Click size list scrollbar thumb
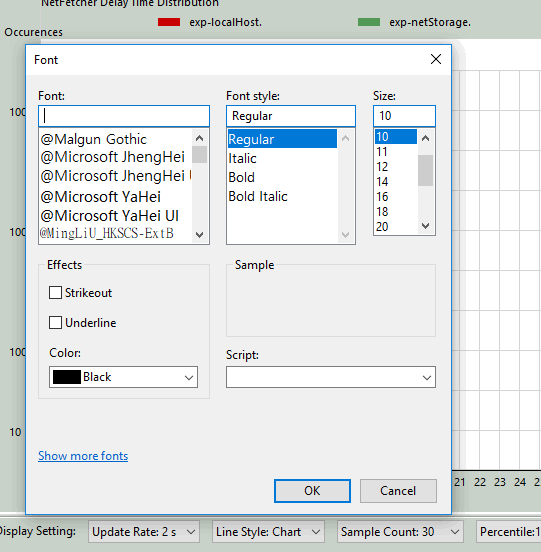The image size is (541, 552). point(425,170)
